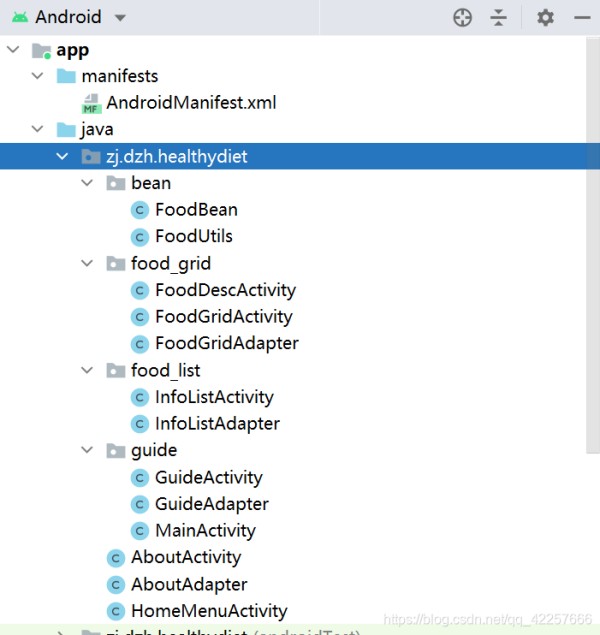The height and width of the screenshot is (635, 600).
Task: Select MainActivity in the tree
Action: (x=206, y=531)
